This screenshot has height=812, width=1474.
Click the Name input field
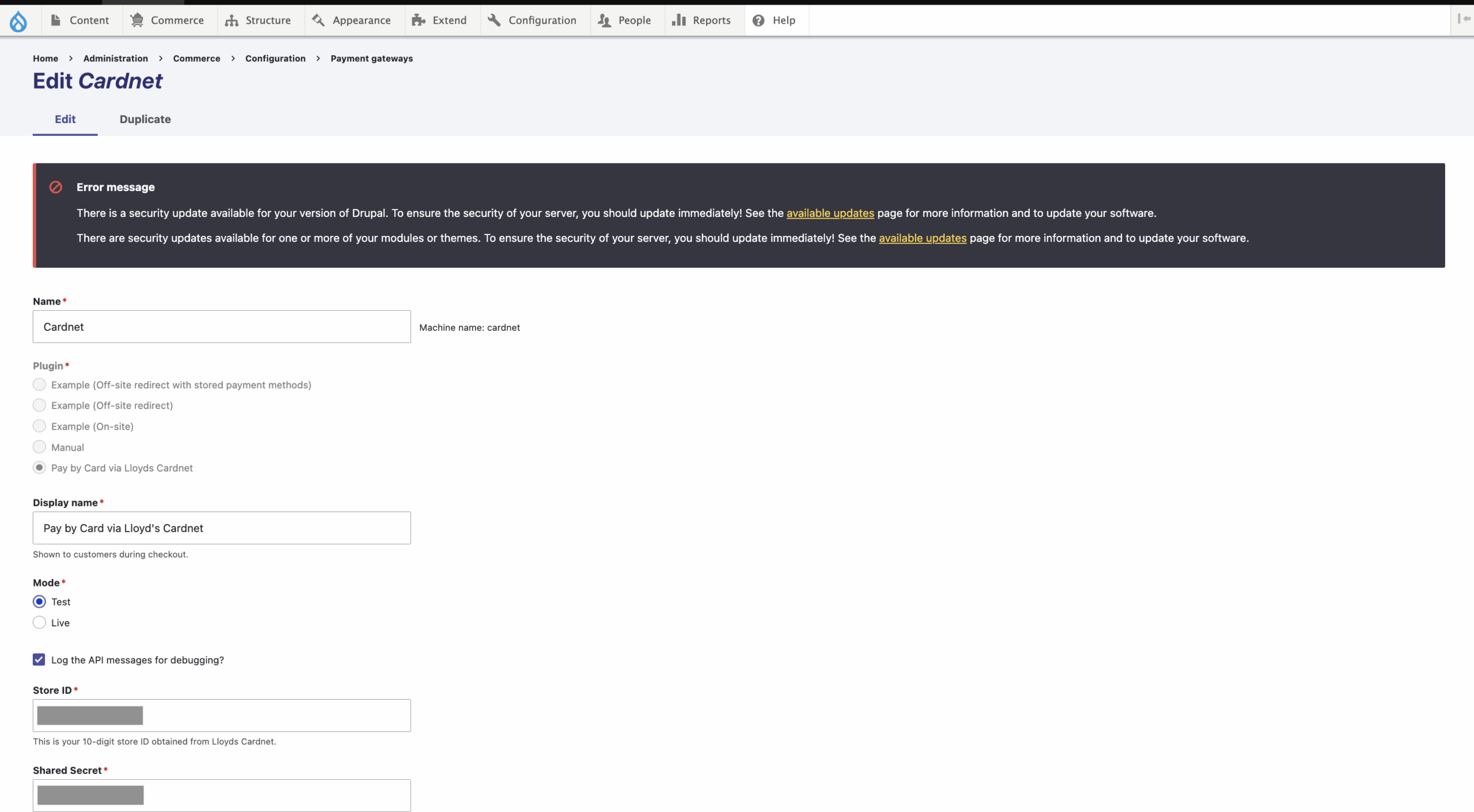(222, 326)
